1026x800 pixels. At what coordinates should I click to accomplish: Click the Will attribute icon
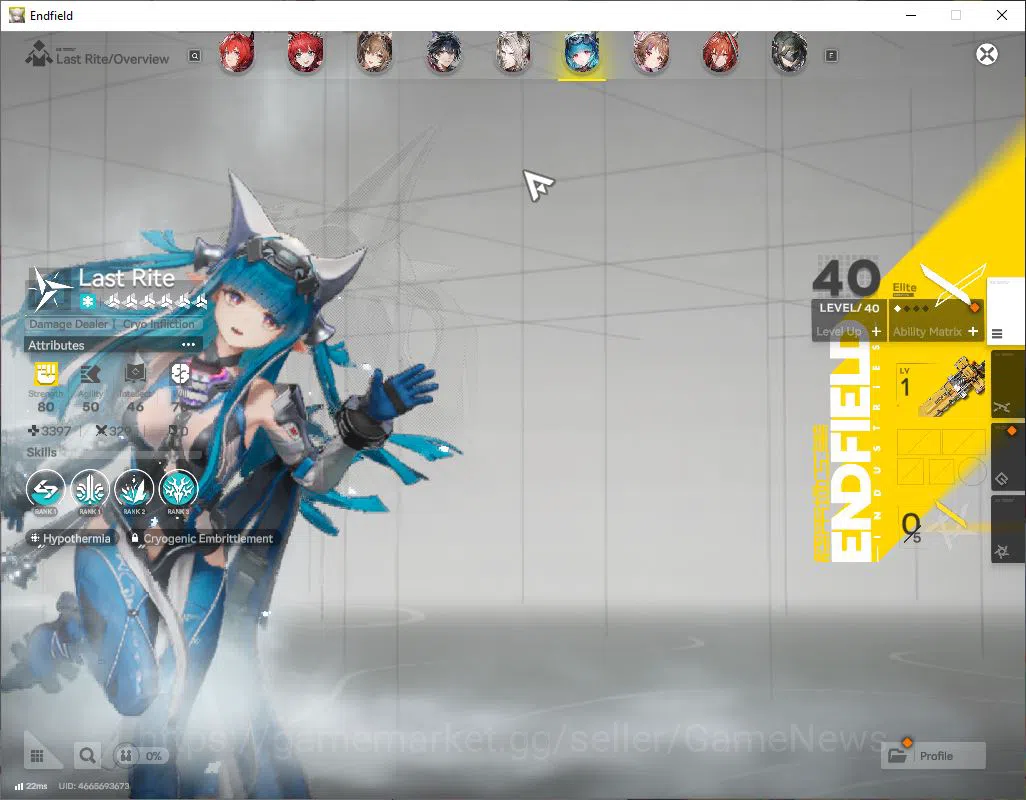point(180,374)
